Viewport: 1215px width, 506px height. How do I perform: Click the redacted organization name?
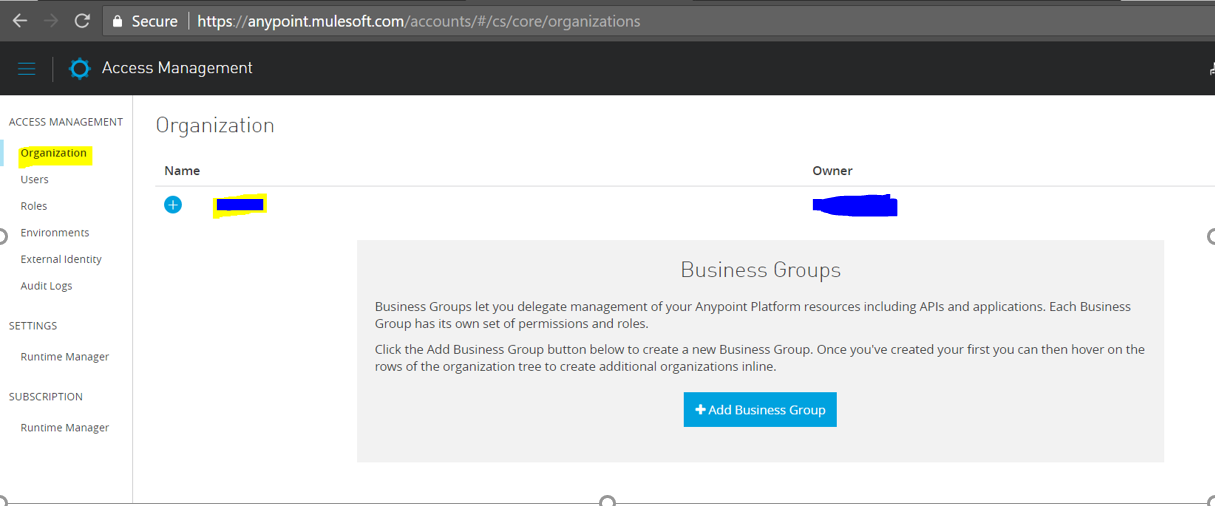pos(240,205)
